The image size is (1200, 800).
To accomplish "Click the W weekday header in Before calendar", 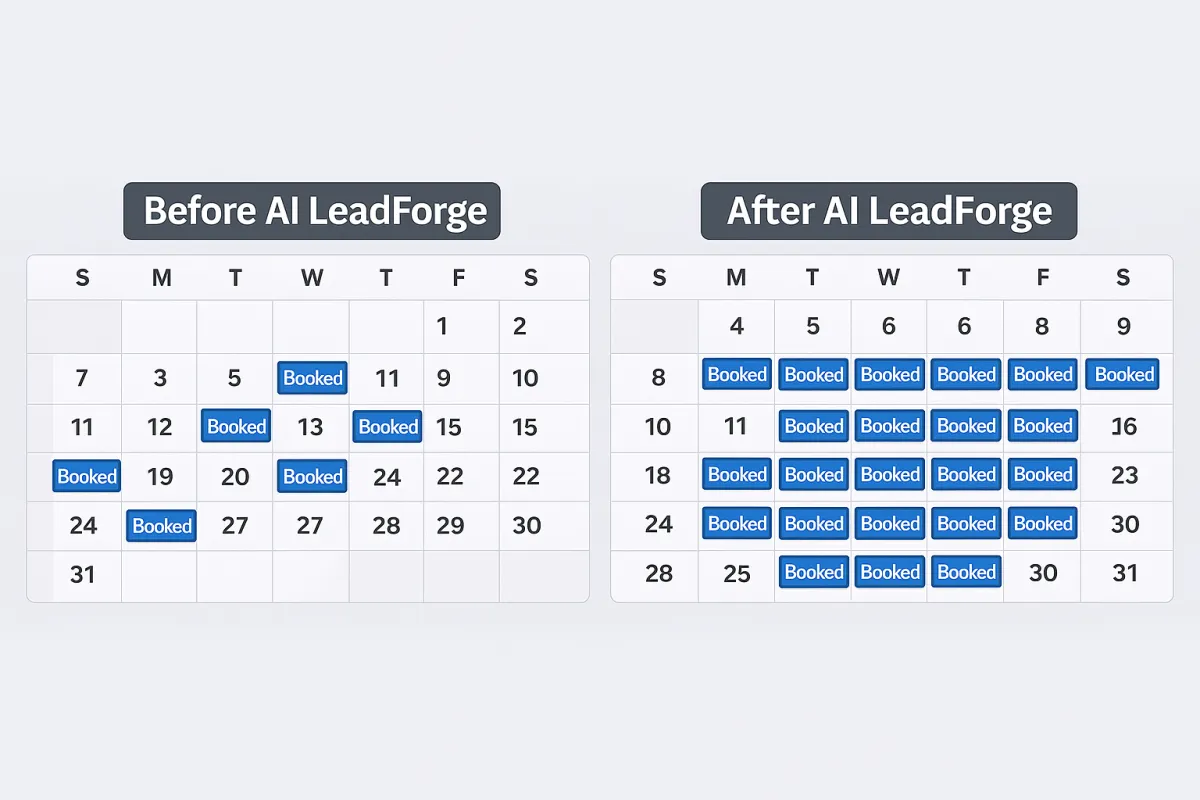I will tap(312, 278).
